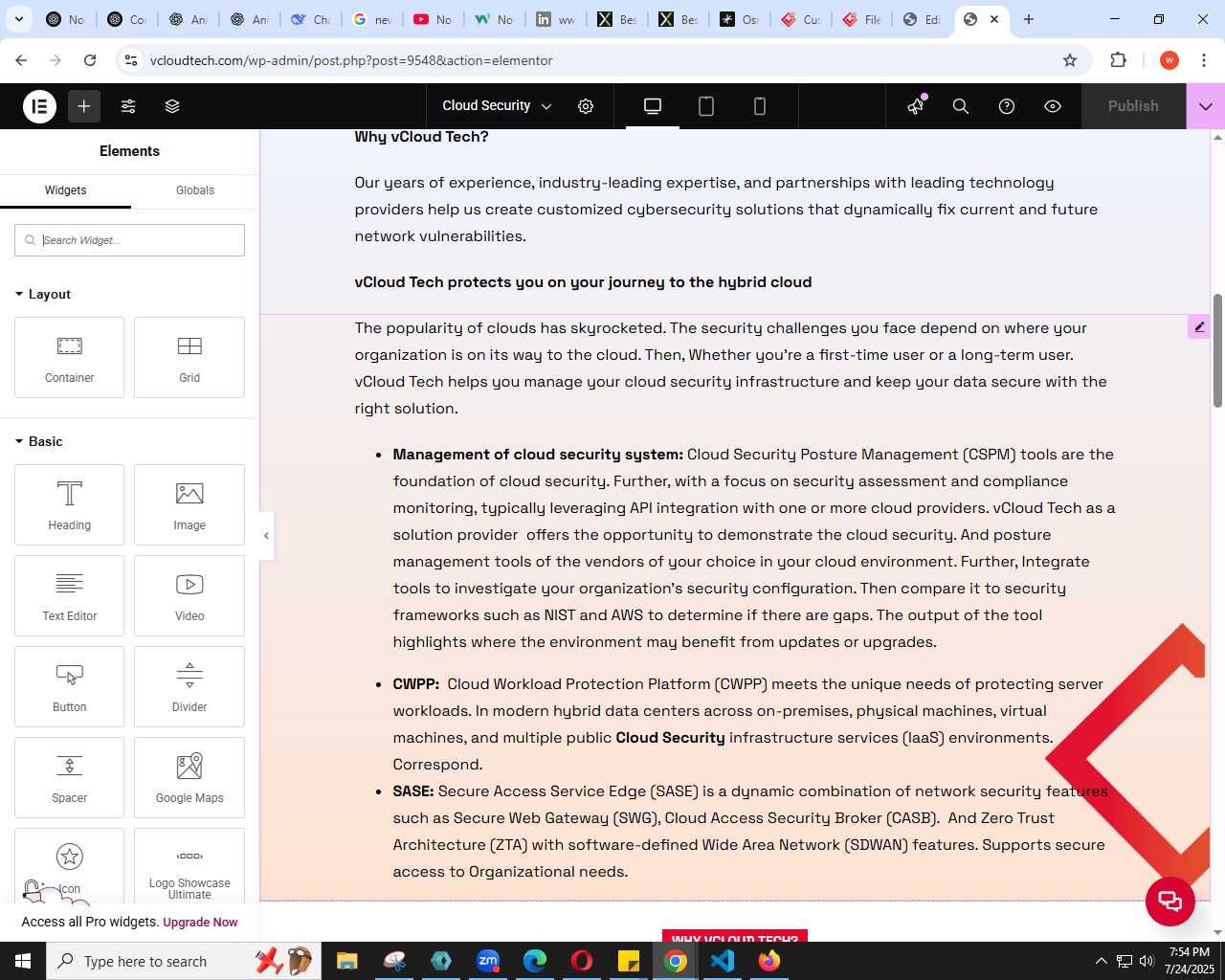Open the Structure layers icon
The height and width of the screenshot is (980, 1225).
pos(172,106)
